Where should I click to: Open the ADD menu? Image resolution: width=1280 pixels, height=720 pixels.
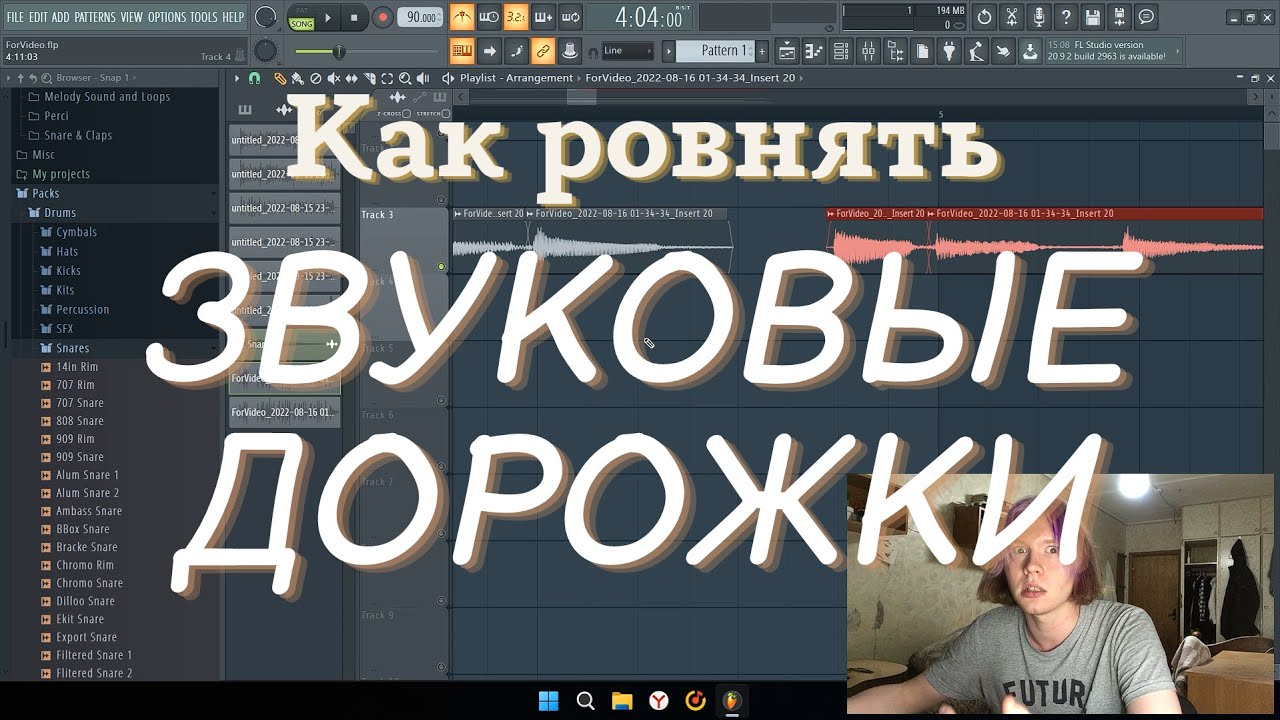pyautogui.click(x=61, y=17)
